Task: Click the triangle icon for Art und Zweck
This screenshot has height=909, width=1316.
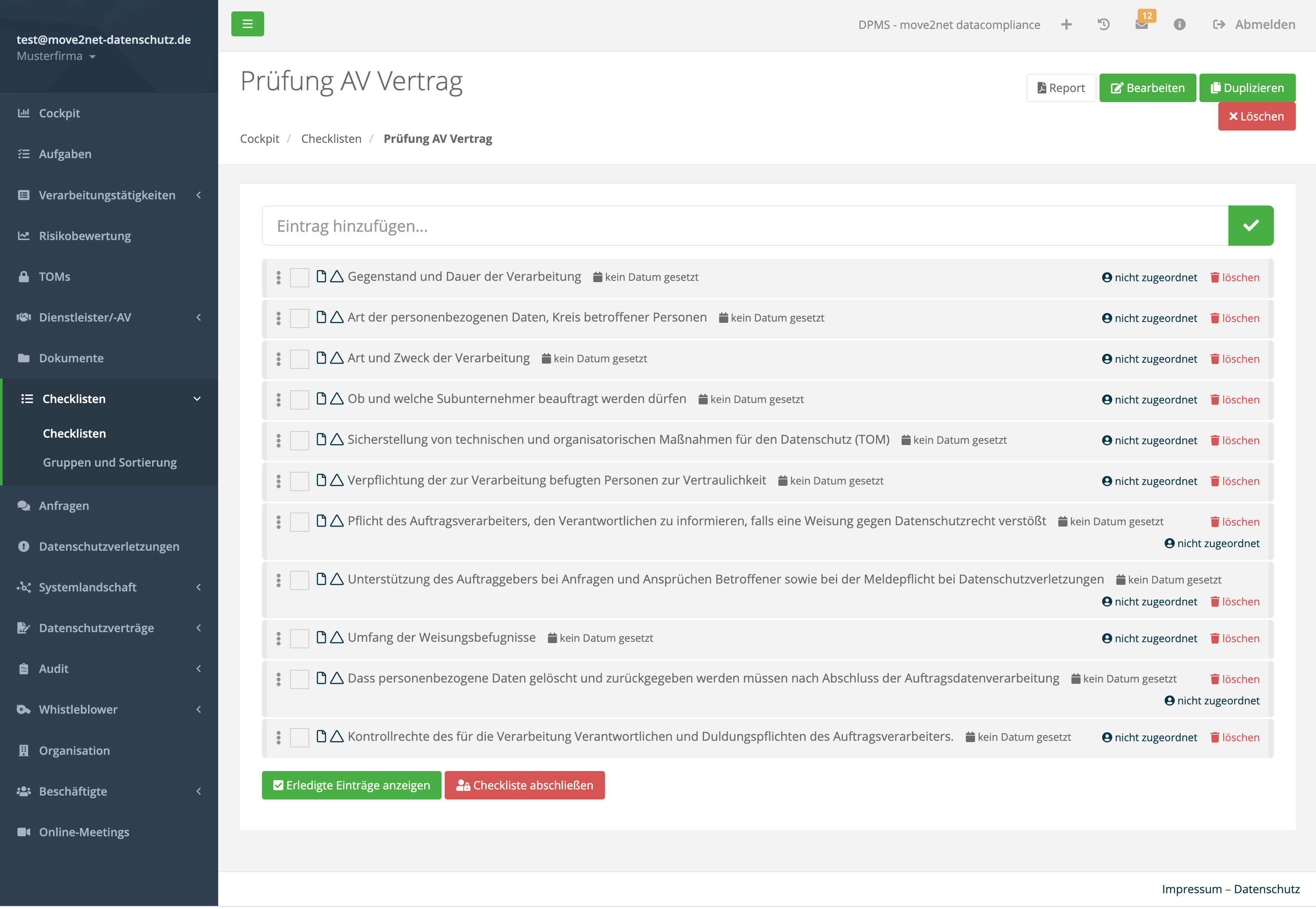Action: (336, 357)
